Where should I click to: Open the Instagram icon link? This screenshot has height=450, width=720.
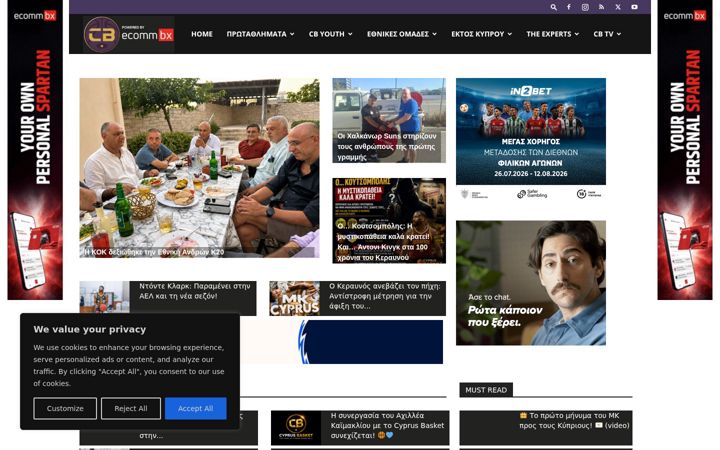[x=585, y=7]
